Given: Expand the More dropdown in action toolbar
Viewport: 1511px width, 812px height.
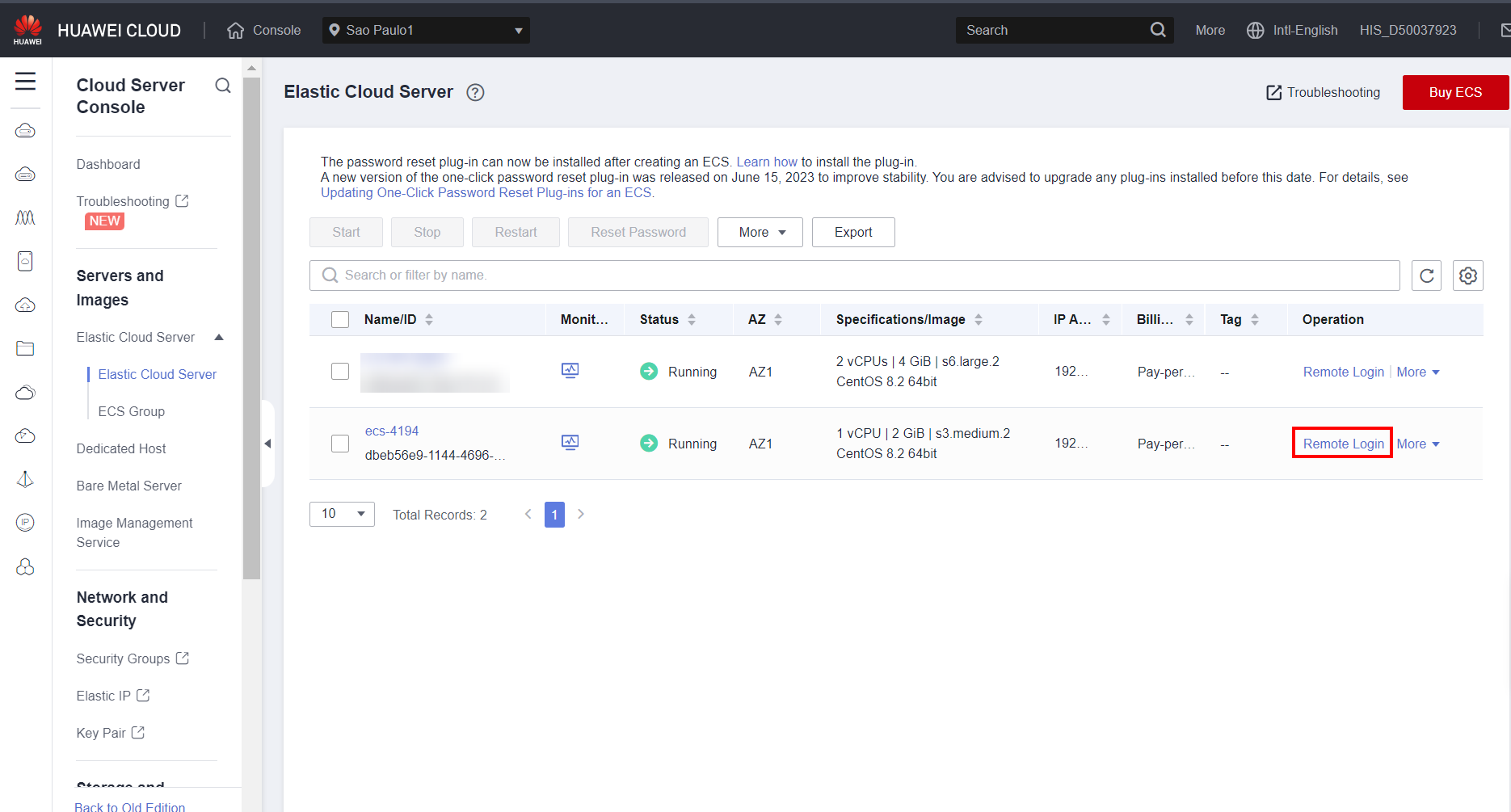Looking at the screenshot, I should 760,233.
